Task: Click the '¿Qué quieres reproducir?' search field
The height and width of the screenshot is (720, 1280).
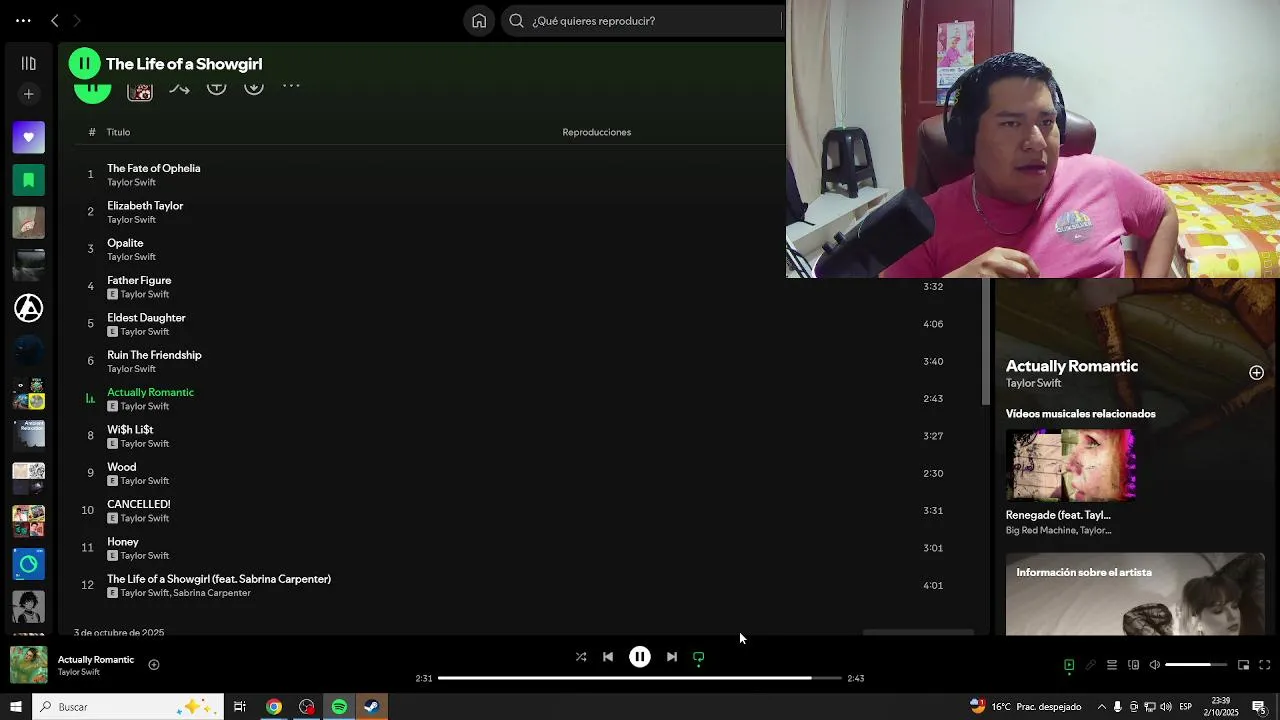Action: [x=645, y=20]
